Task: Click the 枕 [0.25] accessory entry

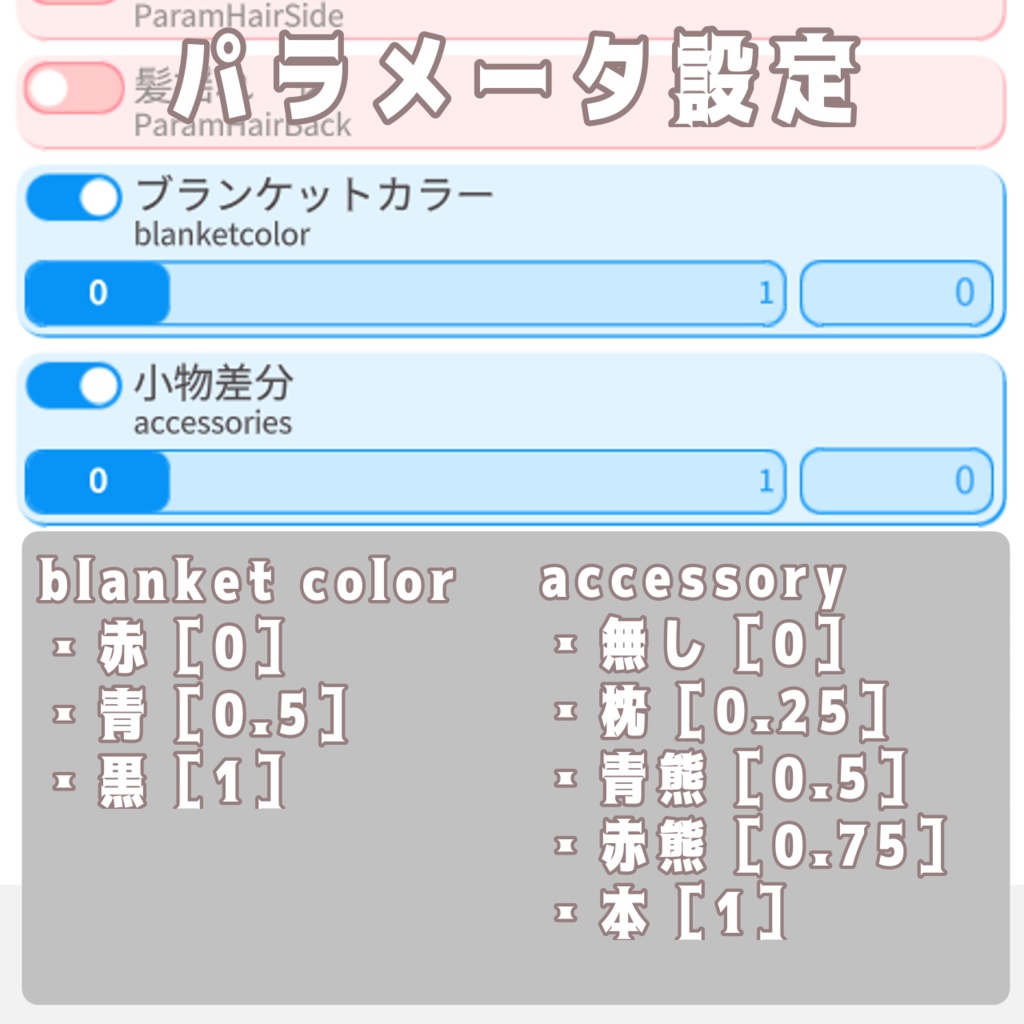Action: (x=720, y=712)
